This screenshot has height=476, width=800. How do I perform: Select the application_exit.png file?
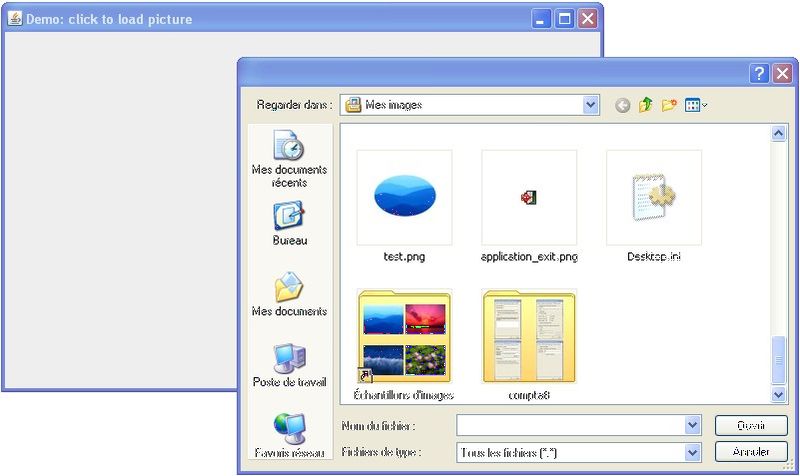coord(529,197)
